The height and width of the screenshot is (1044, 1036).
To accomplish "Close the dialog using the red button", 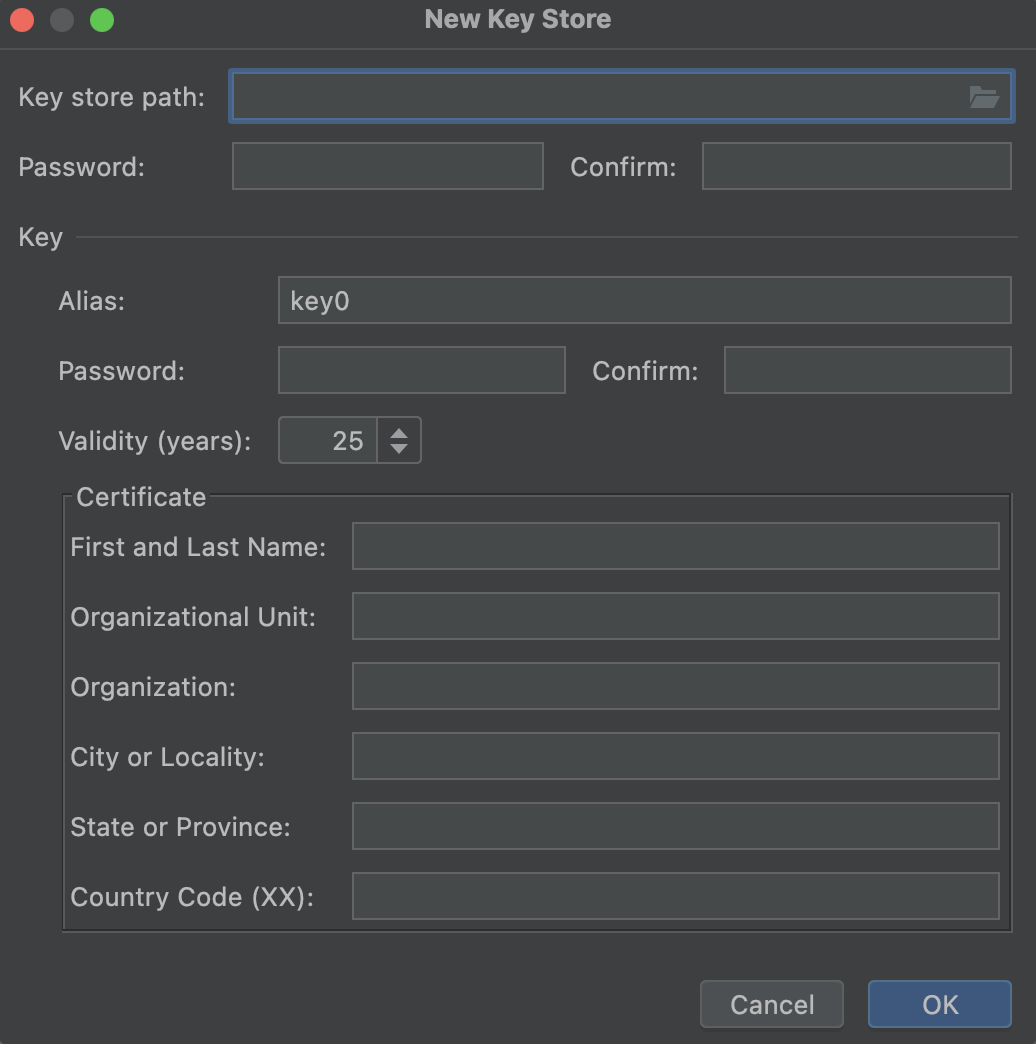I will [22, 20].
